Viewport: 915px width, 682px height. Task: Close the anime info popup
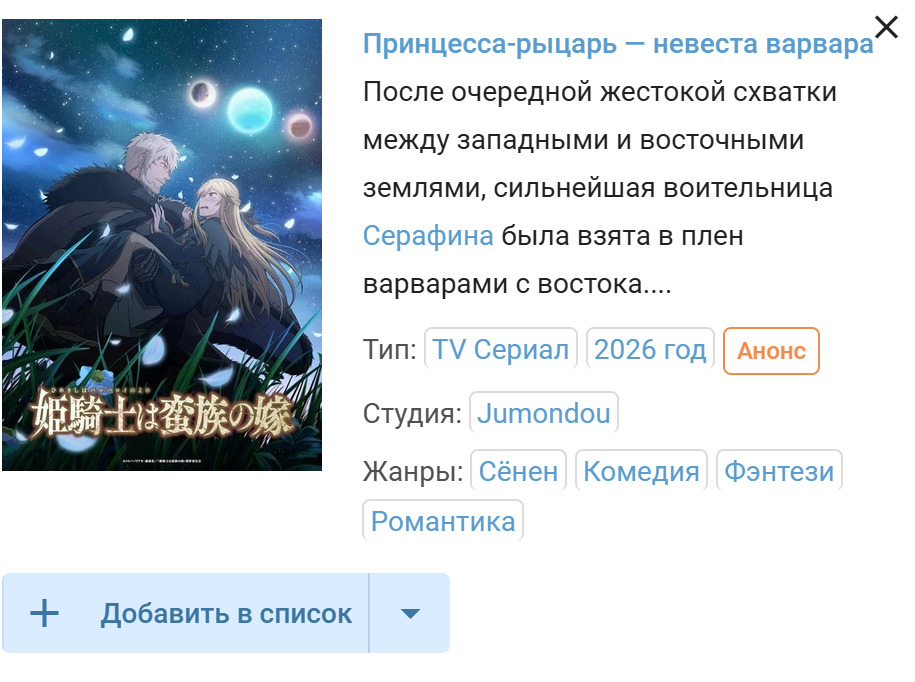click(x=886, y=27)
